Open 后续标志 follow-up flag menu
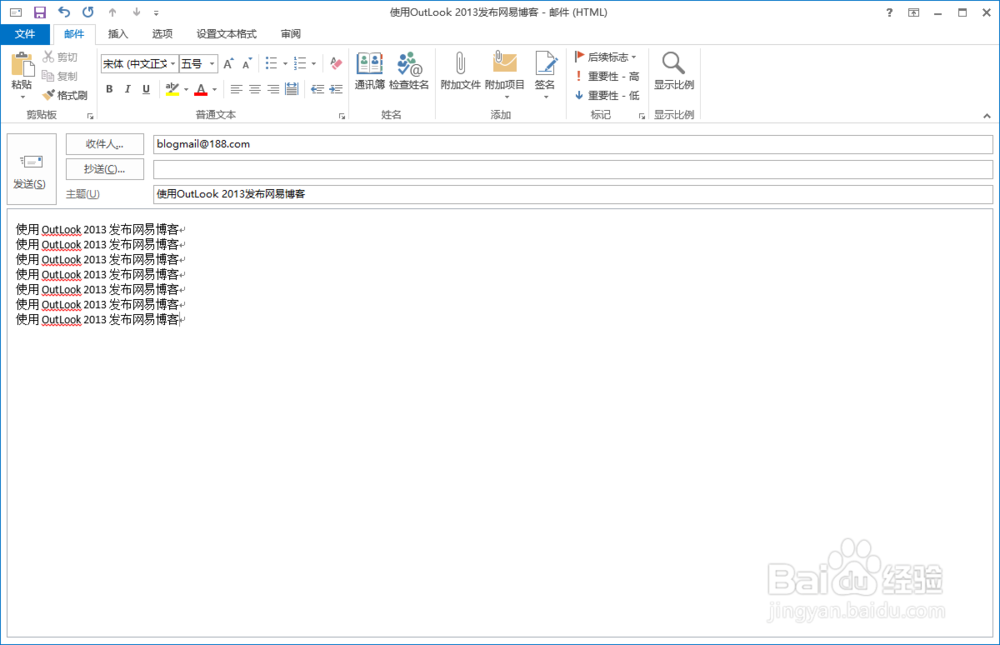This screenshot has height=645, width=1000. pos(605,57)
